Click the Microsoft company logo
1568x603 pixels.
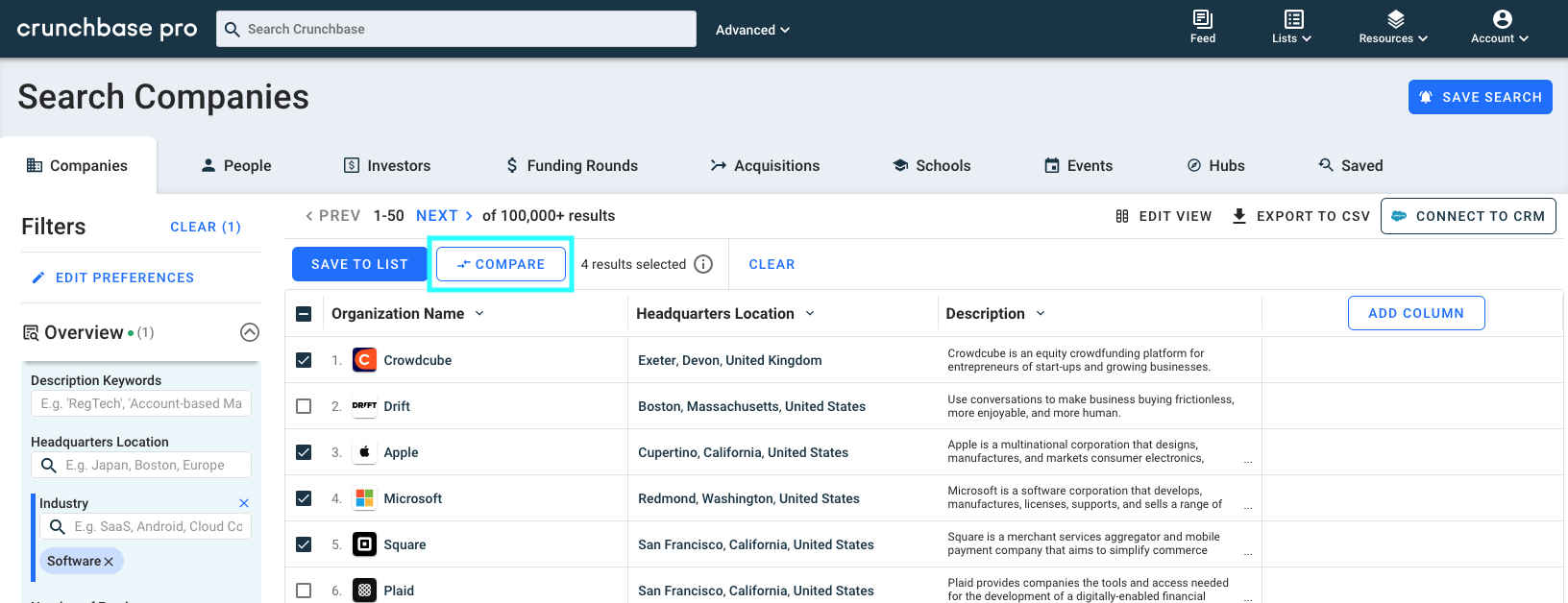point(364,498)
